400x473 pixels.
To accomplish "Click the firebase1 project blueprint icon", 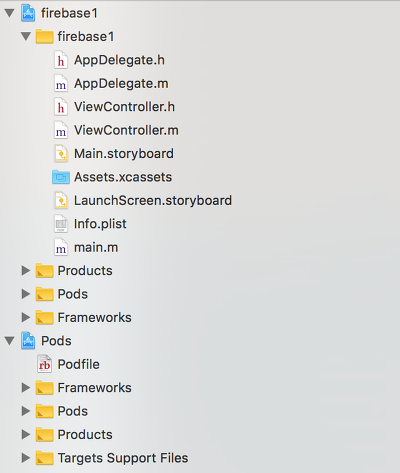I will click(x=28, y=13).
